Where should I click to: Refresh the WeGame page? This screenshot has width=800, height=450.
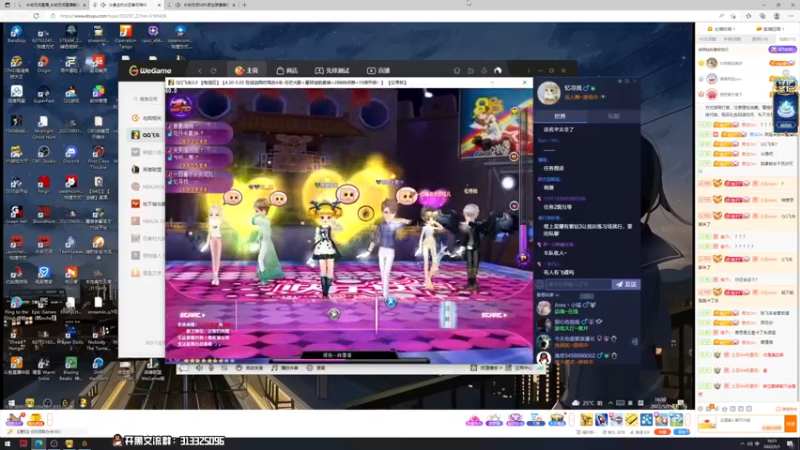pos(214,70)
